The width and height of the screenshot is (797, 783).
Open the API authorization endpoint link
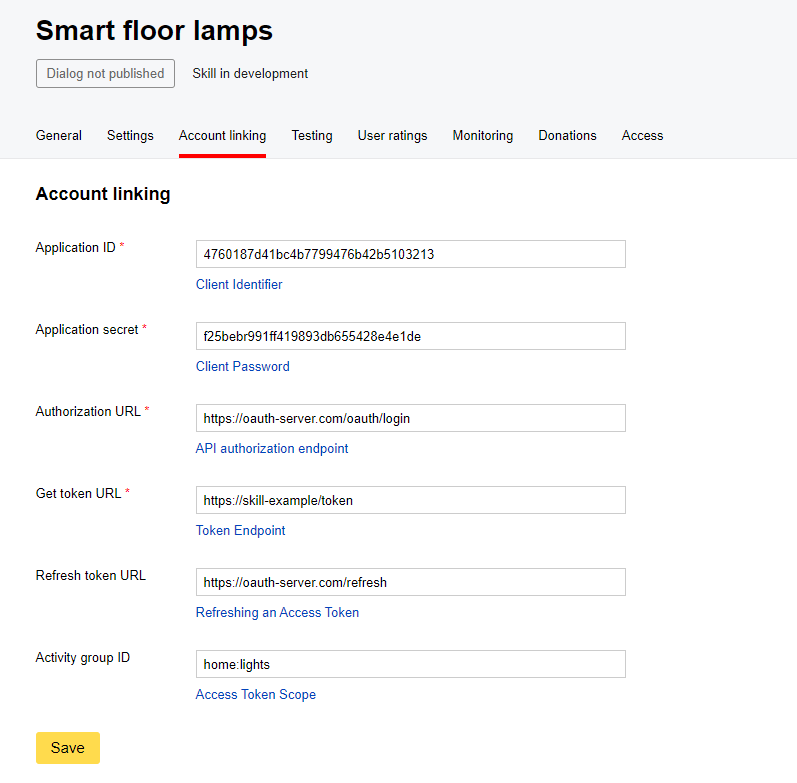click(272, 449)
